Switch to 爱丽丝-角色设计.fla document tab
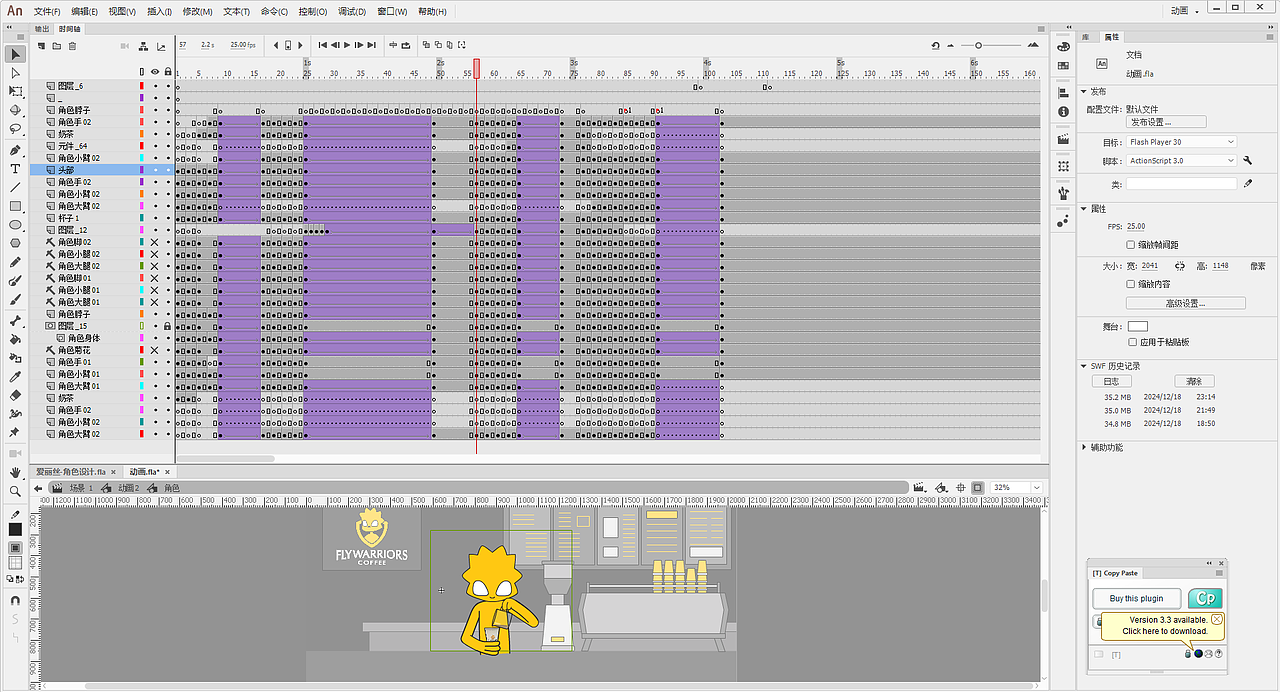The width and height of the screenshot is (1280, 692). [71, 471]
